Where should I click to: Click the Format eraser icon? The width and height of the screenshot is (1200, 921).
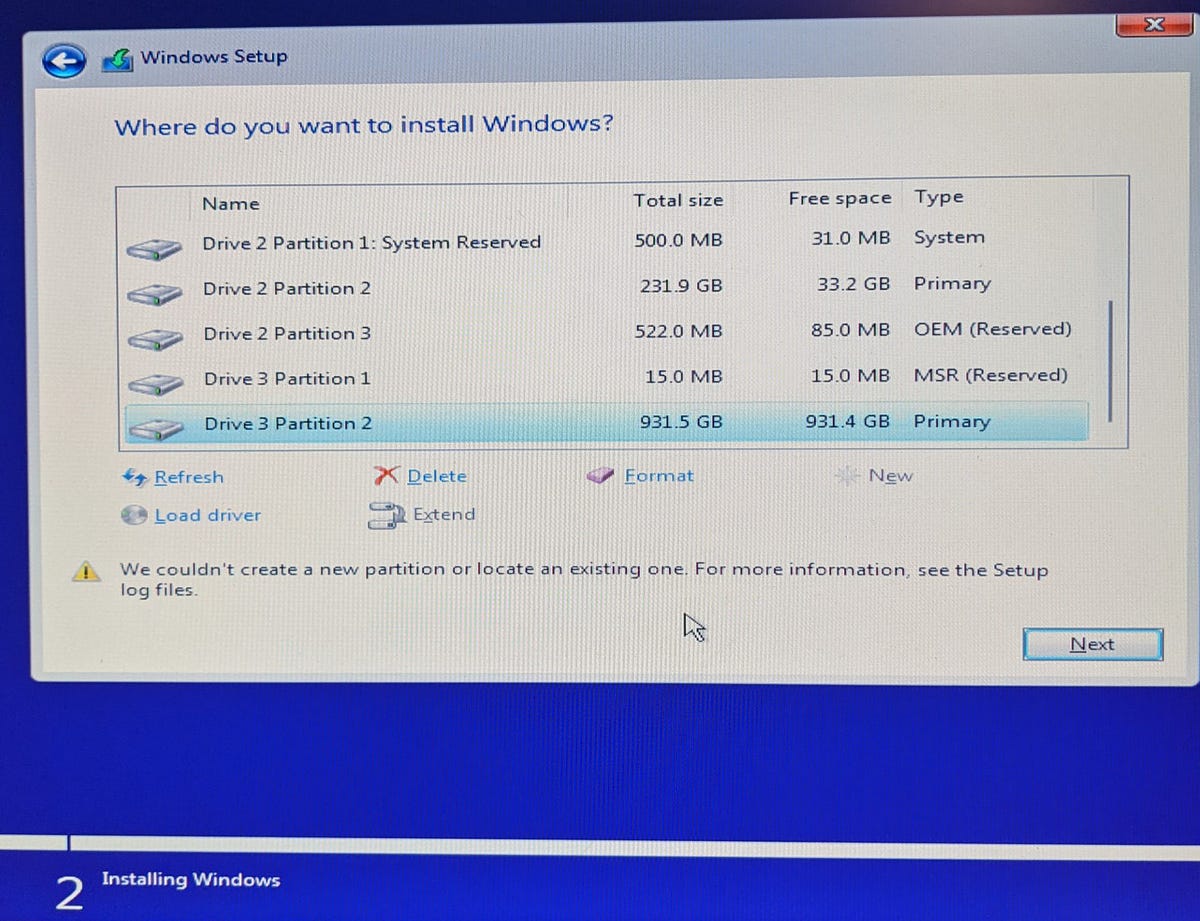point(601,476)
